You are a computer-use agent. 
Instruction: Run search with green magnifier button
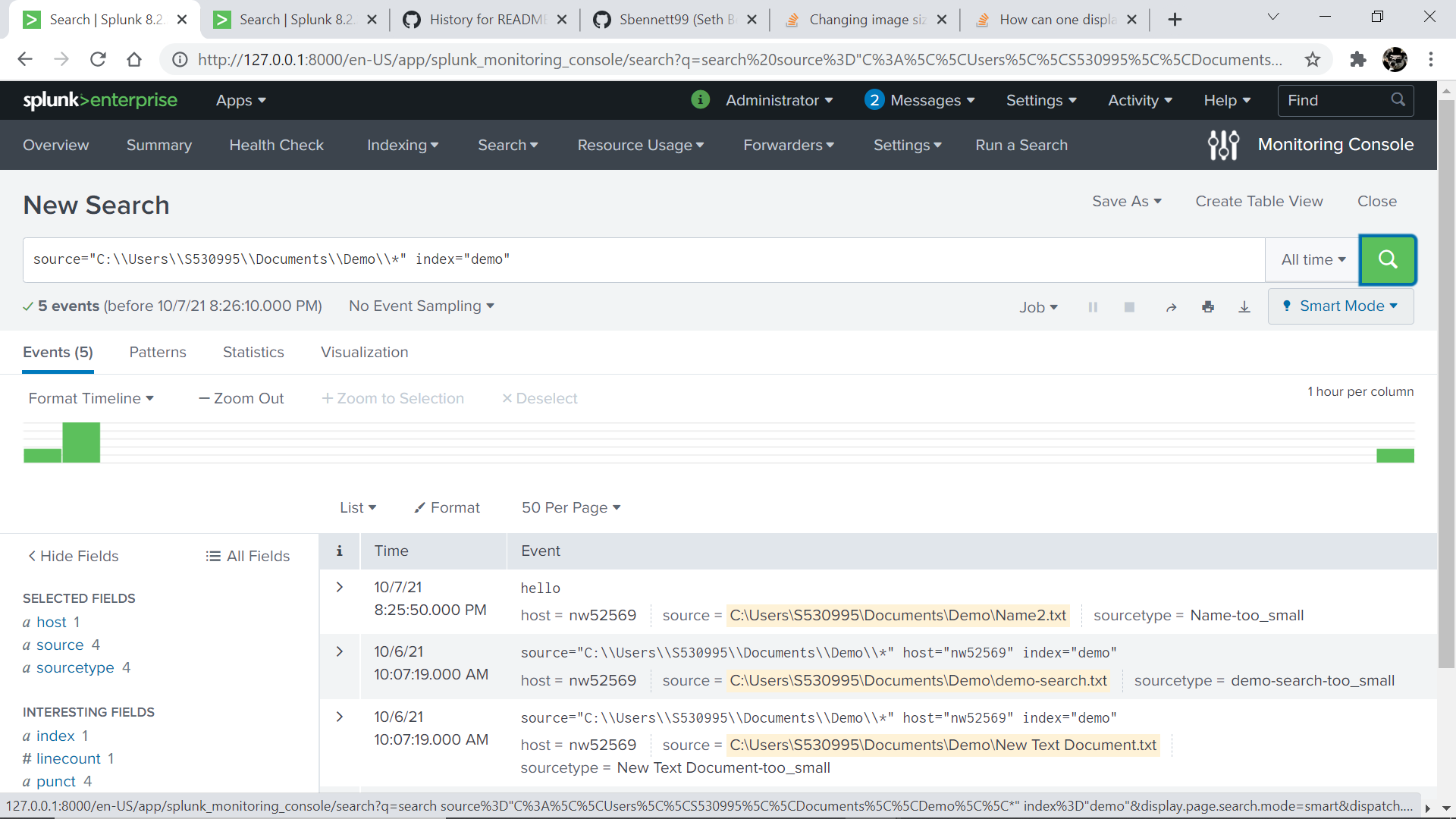[x=1387, y=259]
